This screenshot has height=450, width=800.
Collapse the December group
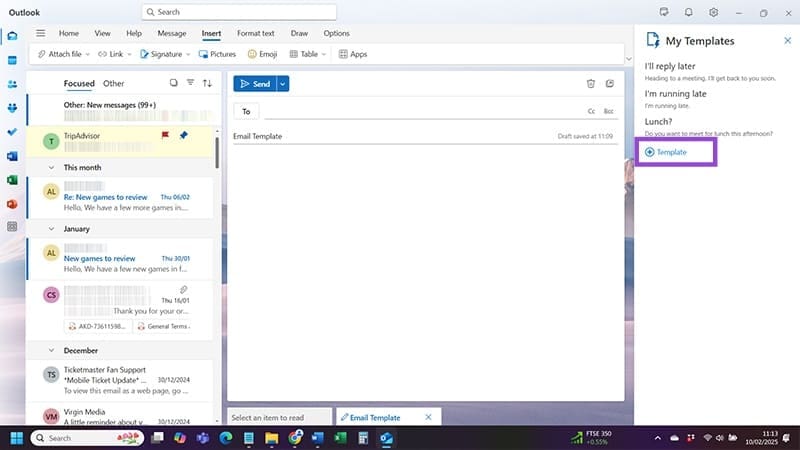coord(51,351)
